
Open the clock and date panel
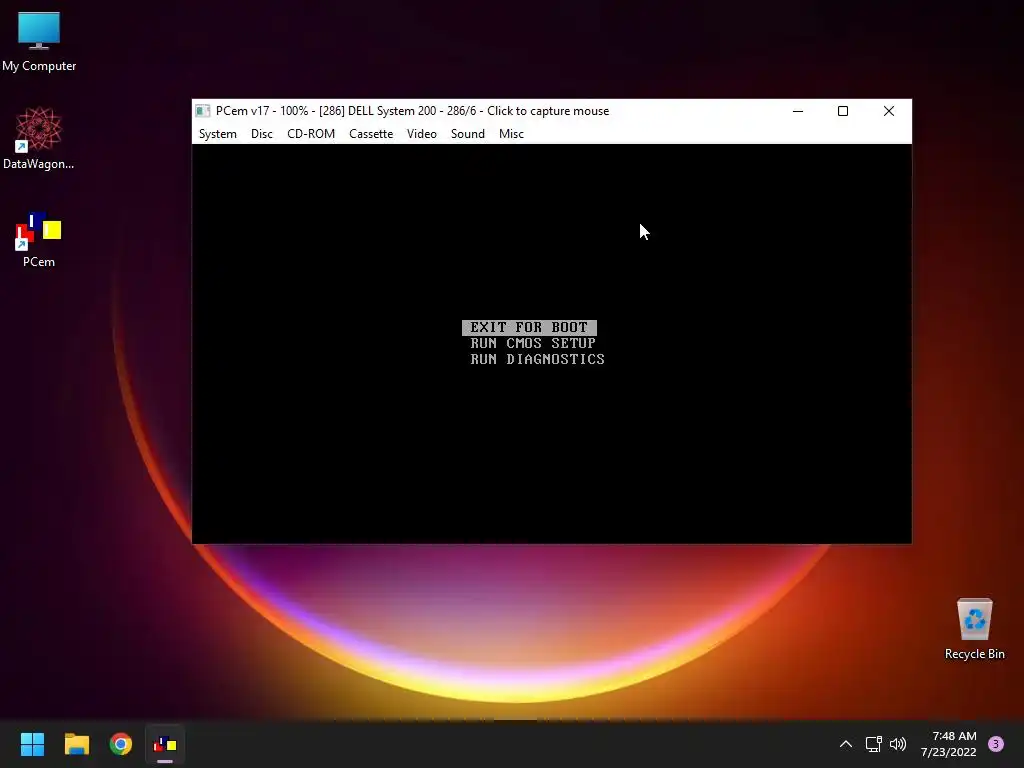[949, 744]
